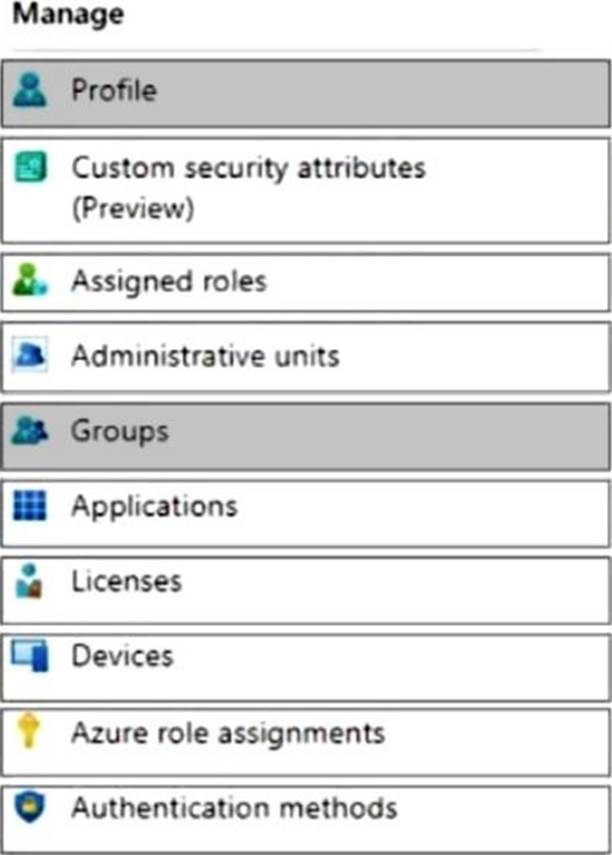This screenshot has height=855, width=612.
Task: Click the Administrative units icon
Action: point(28,357)
